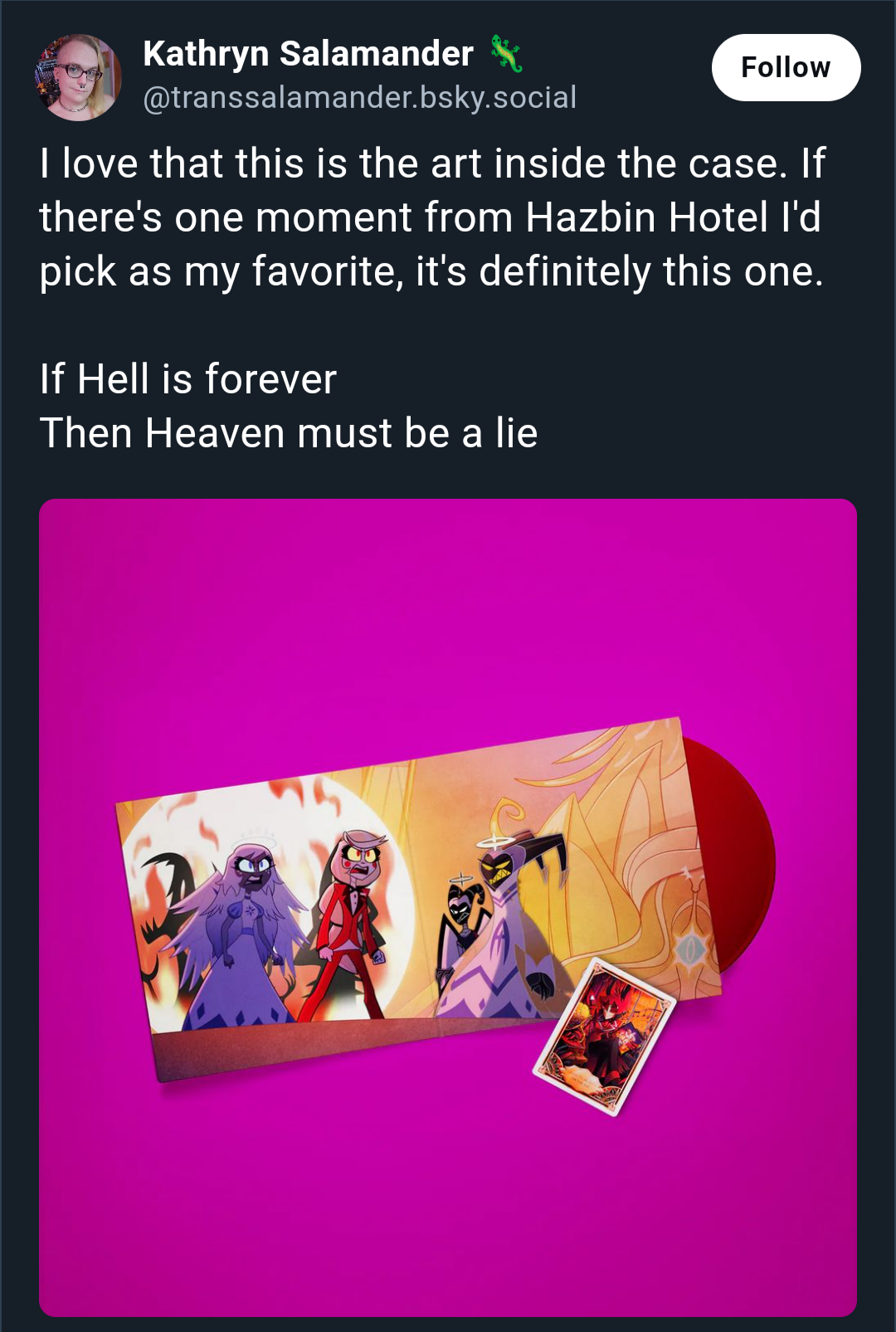Follow Kathryn Salamander
The image size is (896, 1332).
[786, 67]
